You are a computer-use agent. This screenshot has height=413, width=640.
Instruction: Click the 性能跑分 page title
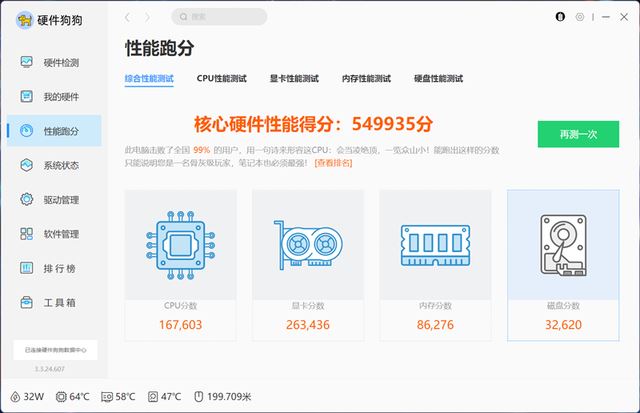[160, 48]
